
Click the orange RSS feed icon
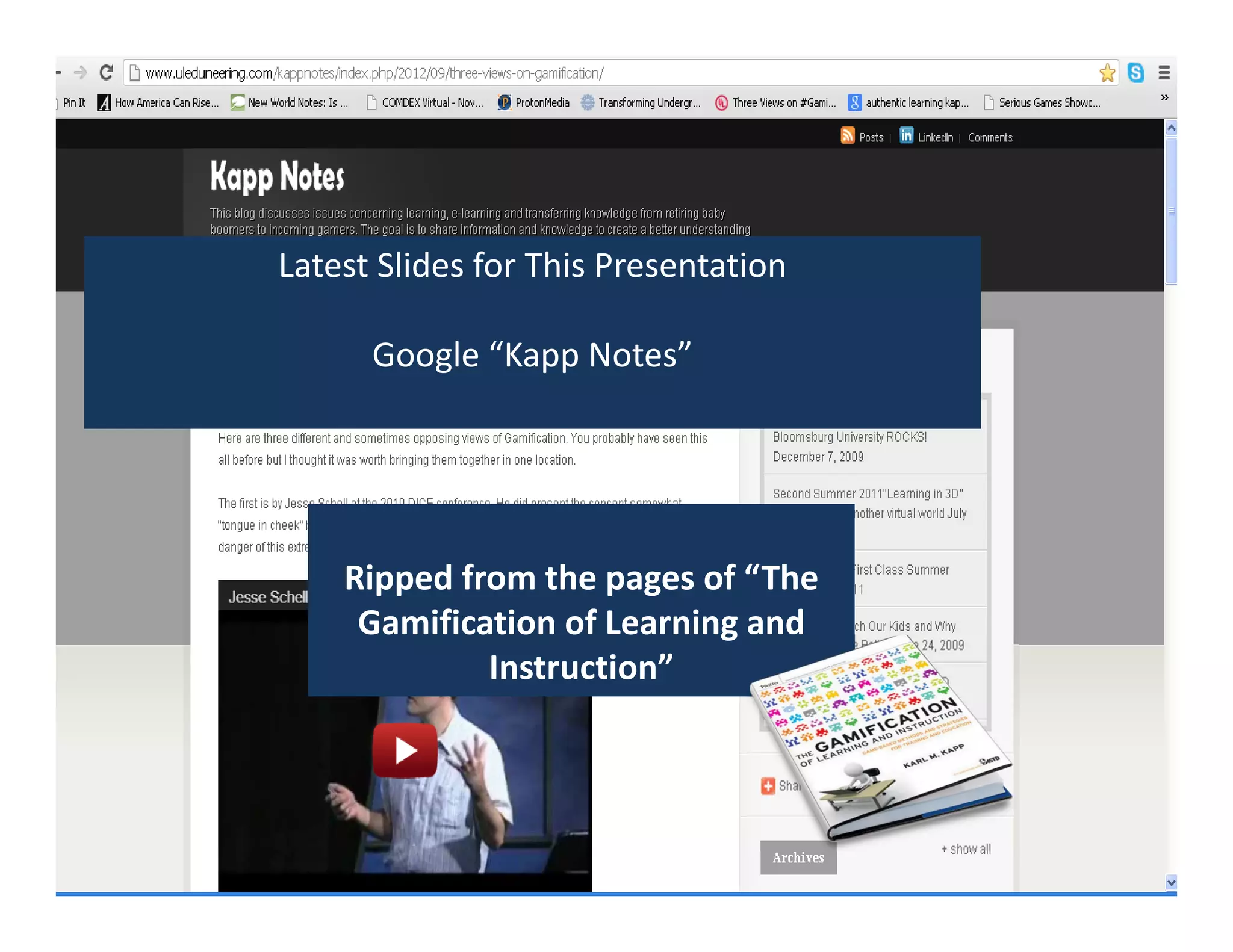pyautogui.click(x=848, y=135)
